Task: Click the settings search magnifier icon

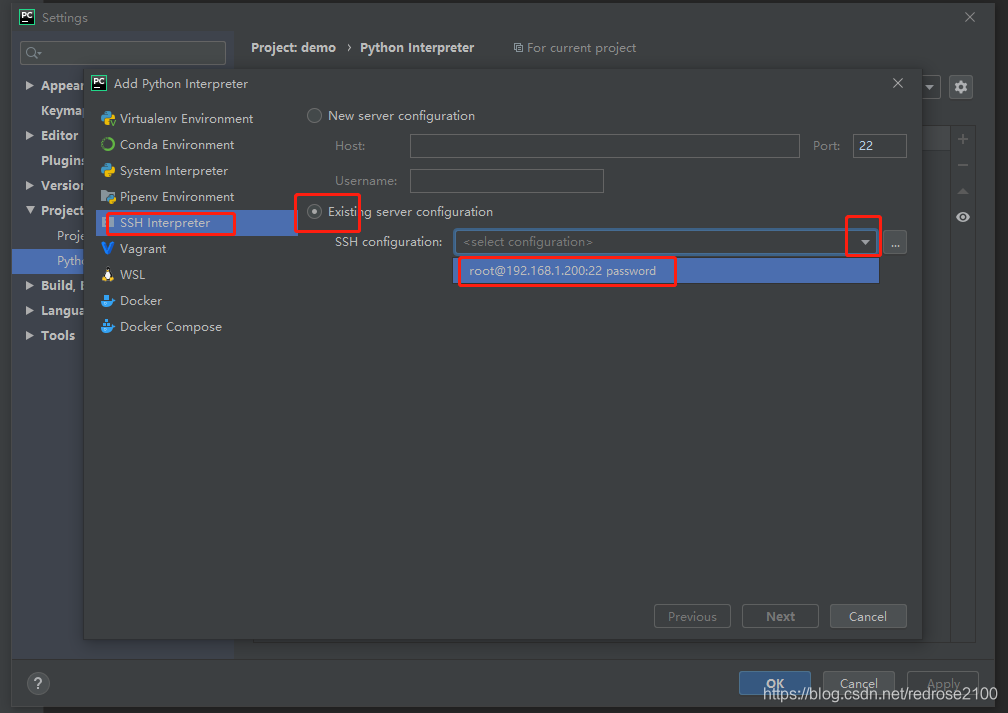Action: click(33, 53)
